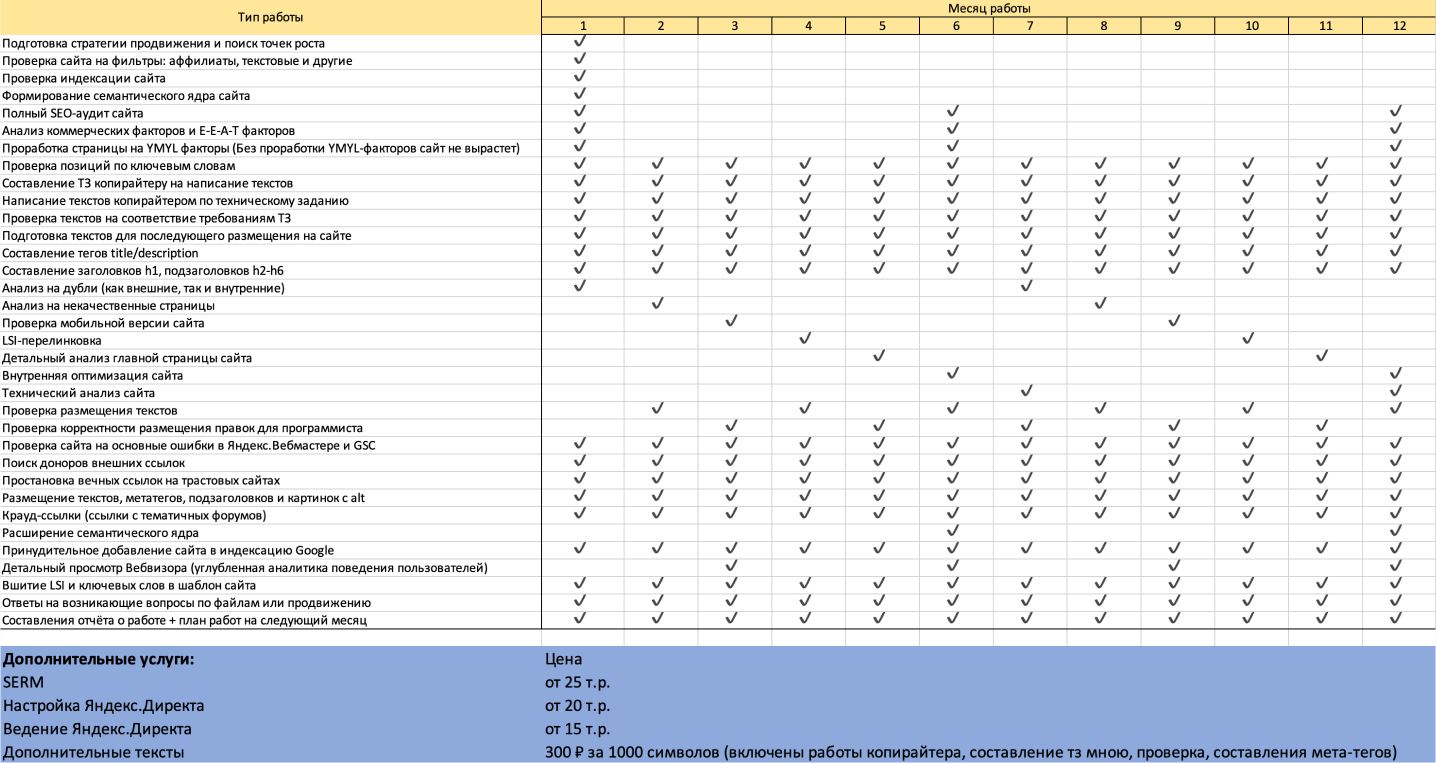
Task: Click month 9 checkmark for 'Детальный просмотр Вебвизора'
Action: (x=1175, y=566)
